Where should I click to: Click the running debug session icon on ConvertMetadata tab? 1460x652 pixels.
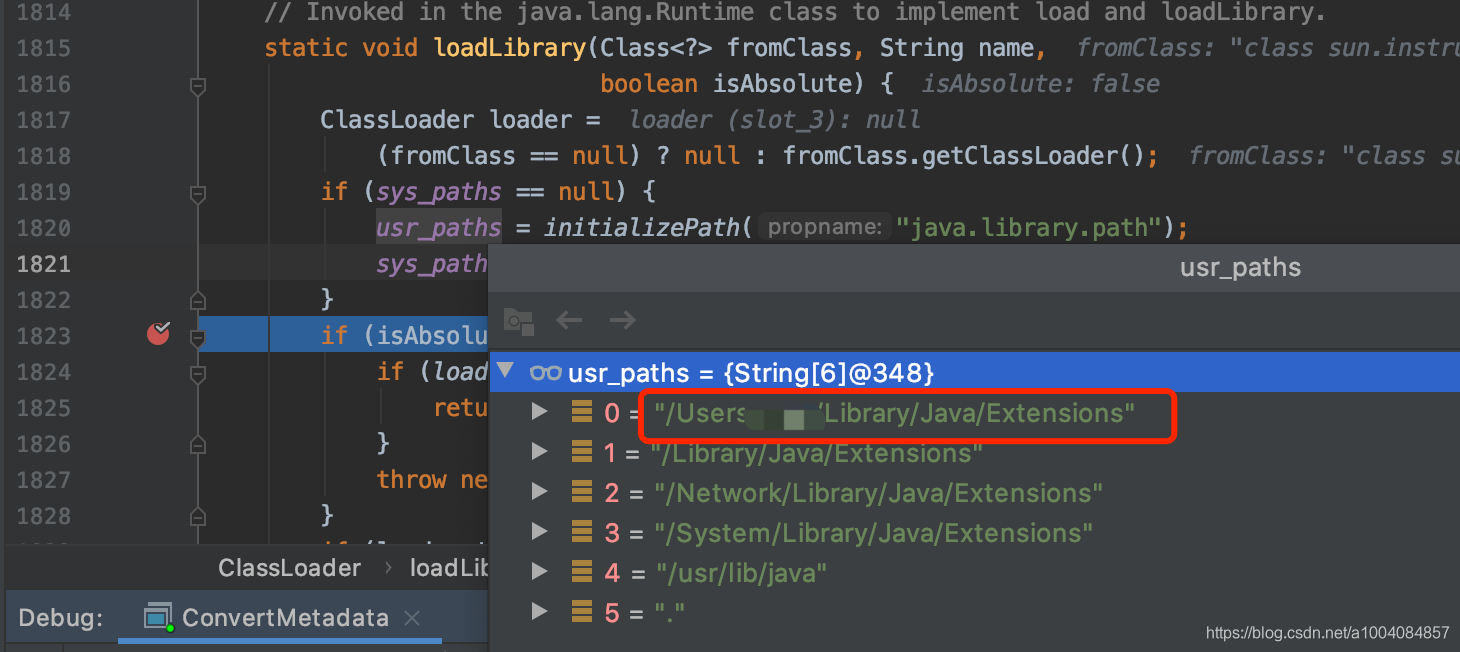157,617
